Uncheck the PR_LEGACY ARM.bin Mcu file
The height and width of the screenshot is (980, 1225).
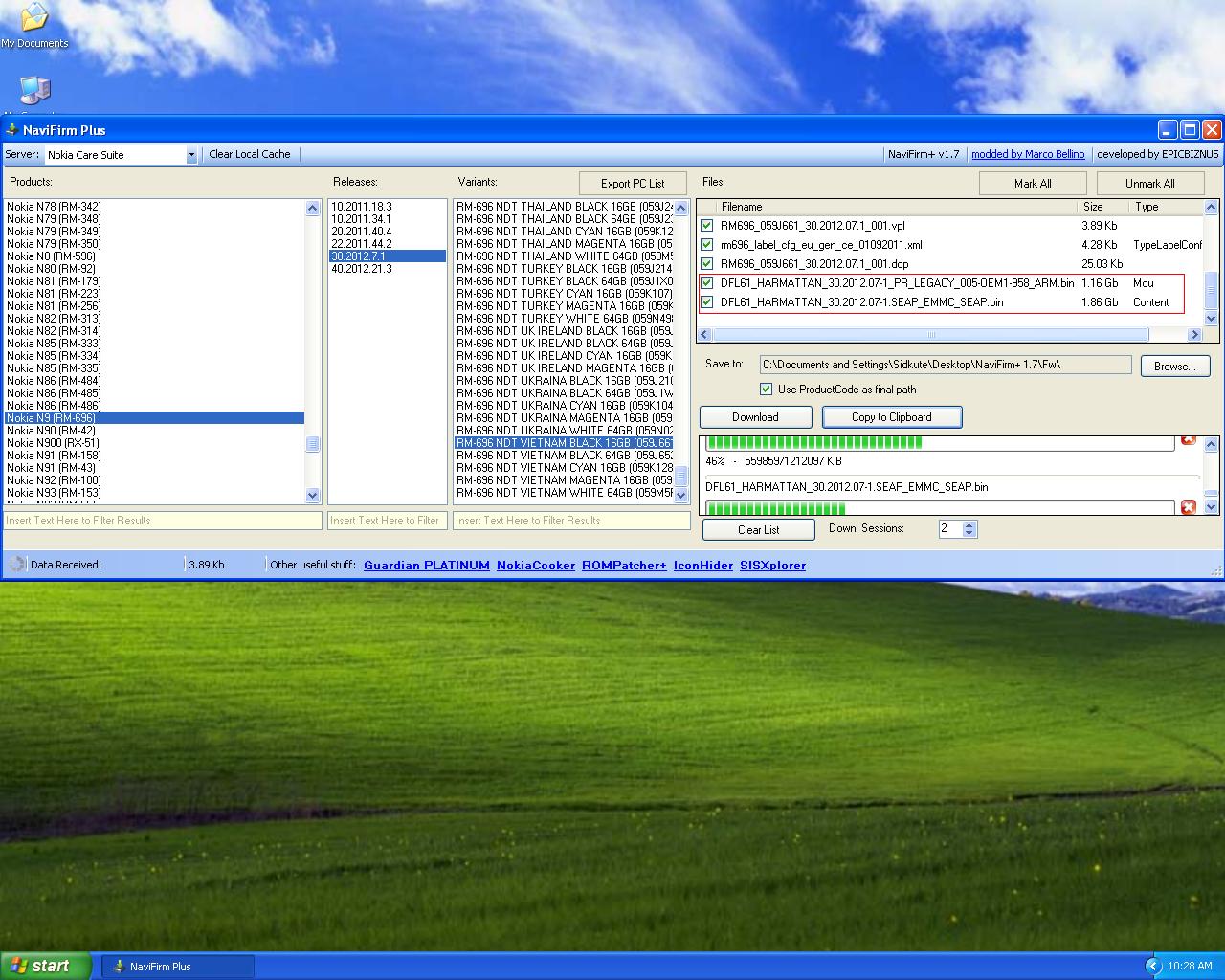click(x=707, y=283)
